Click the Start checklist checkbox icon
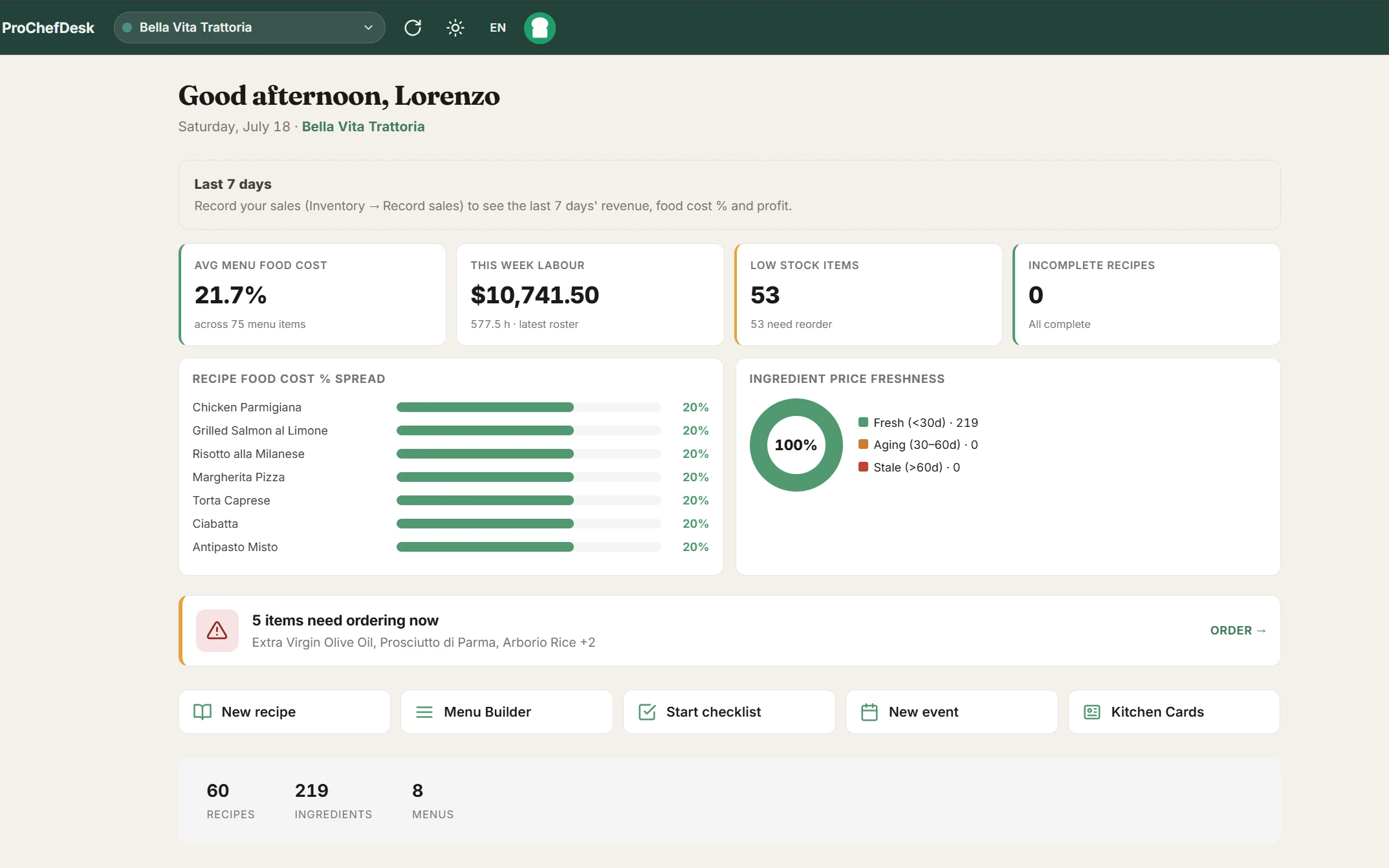Image resolution: width=1389 pixels, height=868 pixels. (647, 712)
